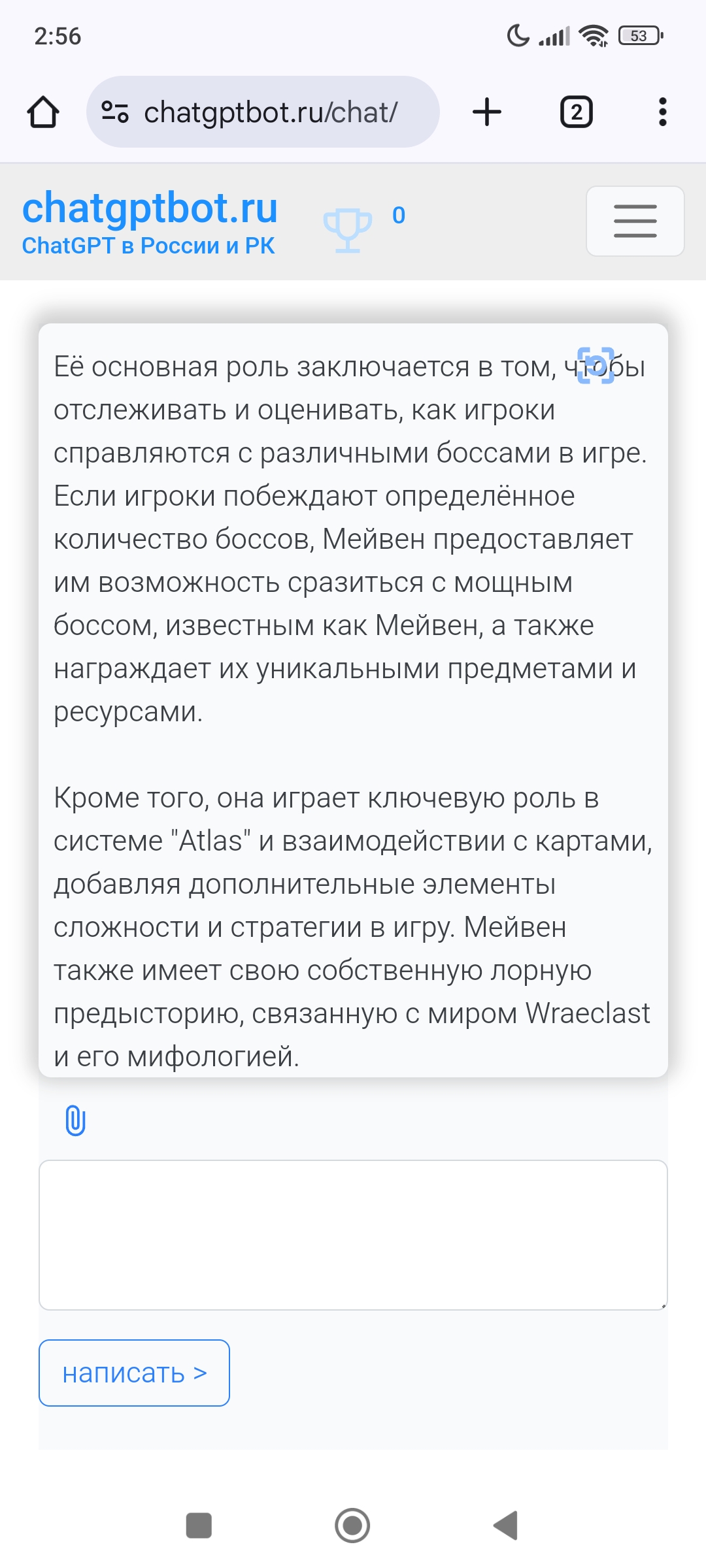The image size is (706, 1568).
Task: Open the tab switcher showing 2 tabs
Action: pos(576,112)
